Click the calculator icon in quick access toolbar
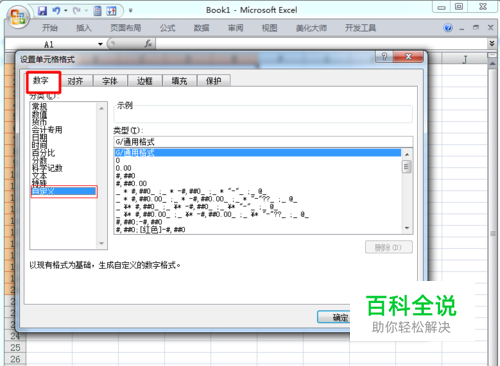This screenshot has height=366, width=500. 97,11
